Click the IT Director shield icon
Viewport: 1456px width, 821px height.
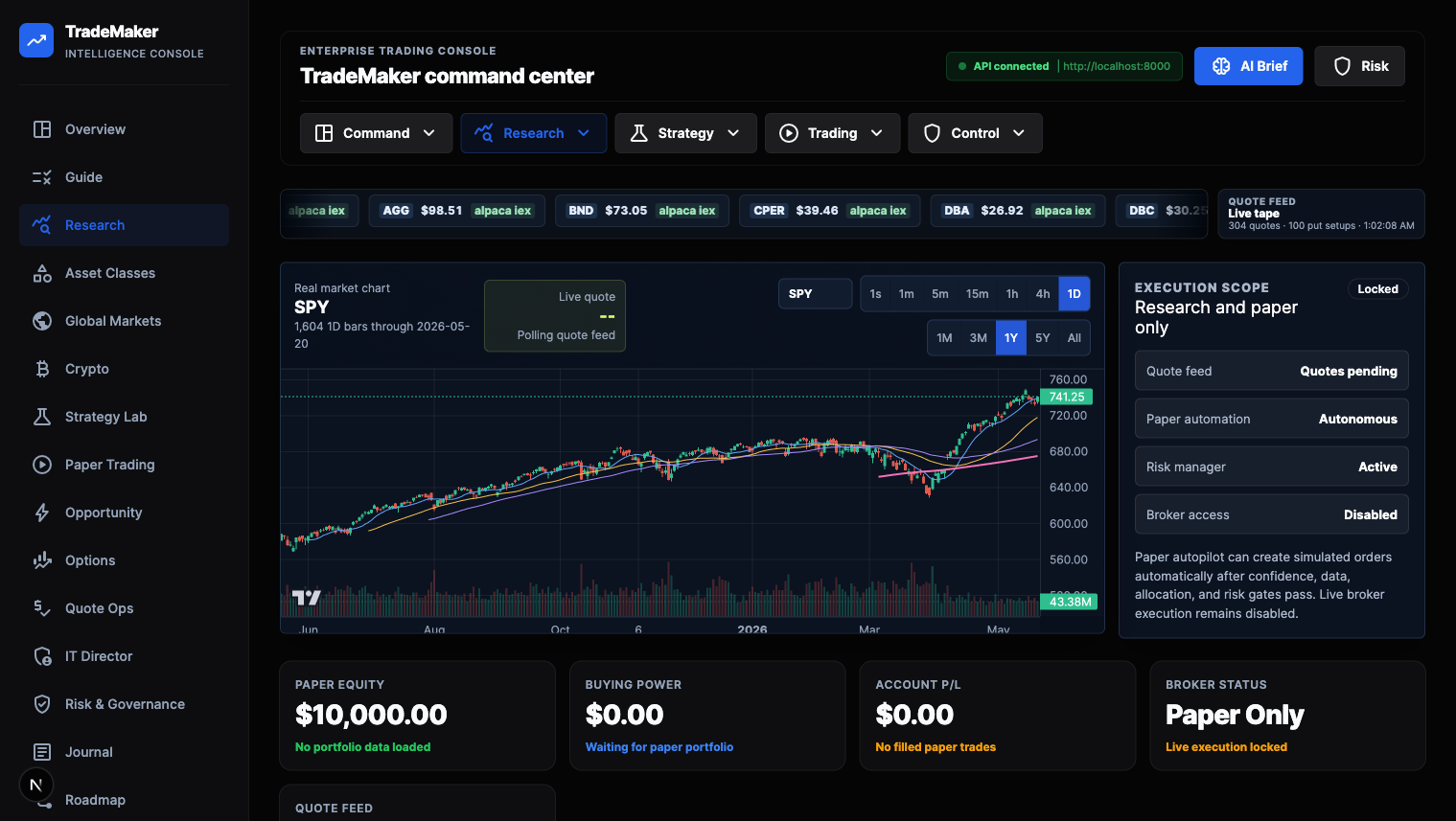pos(42,656)
